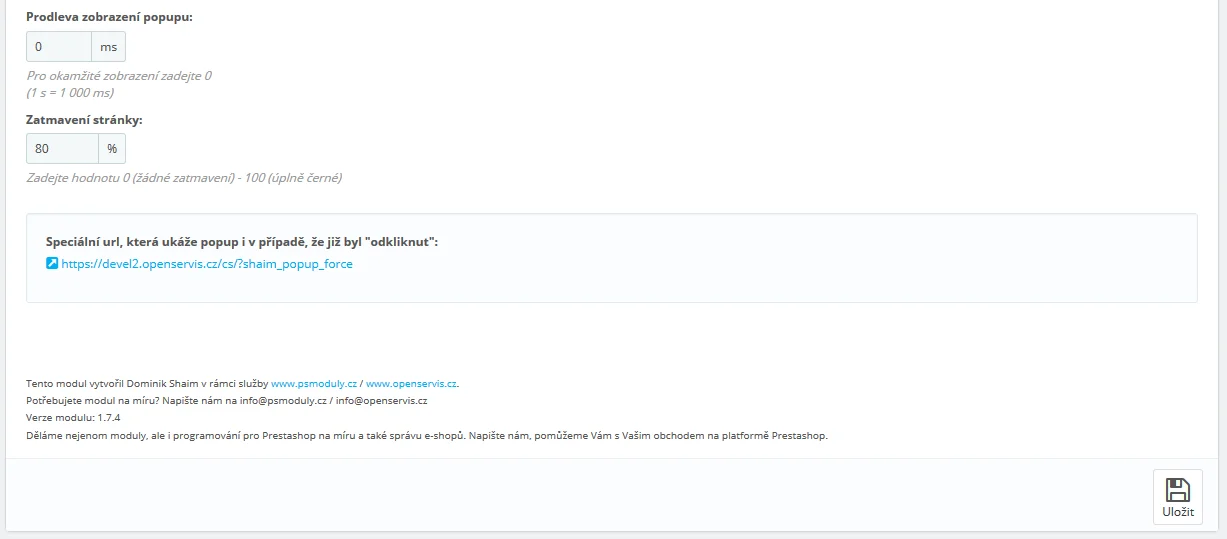Viewport: 1227px width, 539px height.
Task: Open the shaim_popup_force special URL link
Action: coord(207,264)
